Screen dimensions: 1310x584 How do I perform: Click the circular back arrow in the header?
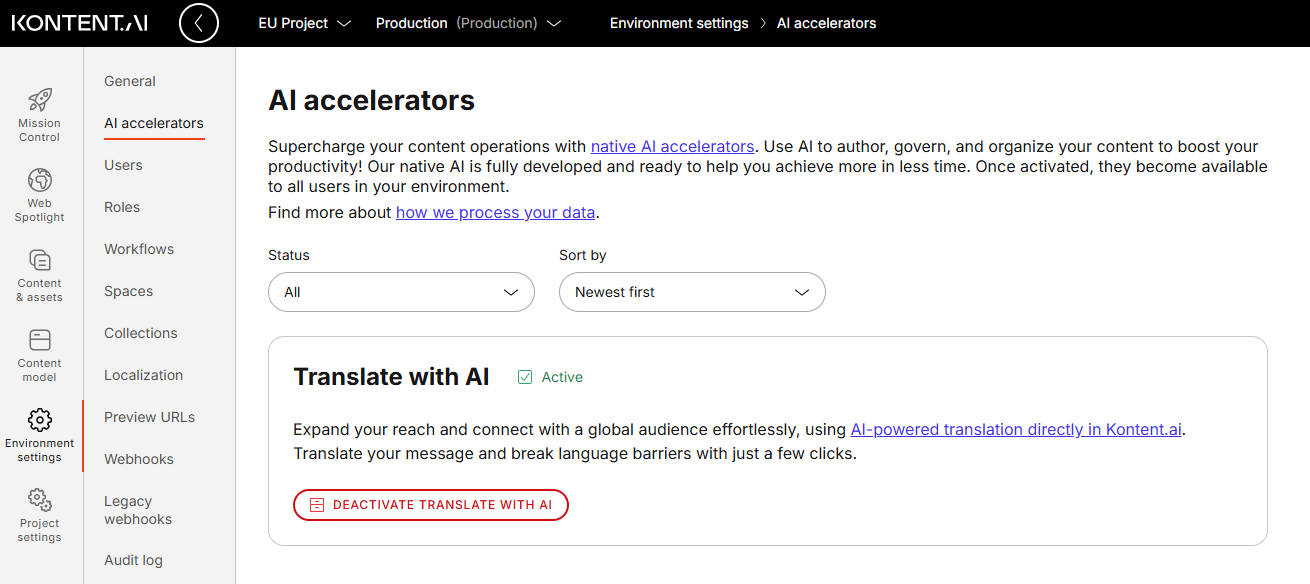[x=198, y=22]
